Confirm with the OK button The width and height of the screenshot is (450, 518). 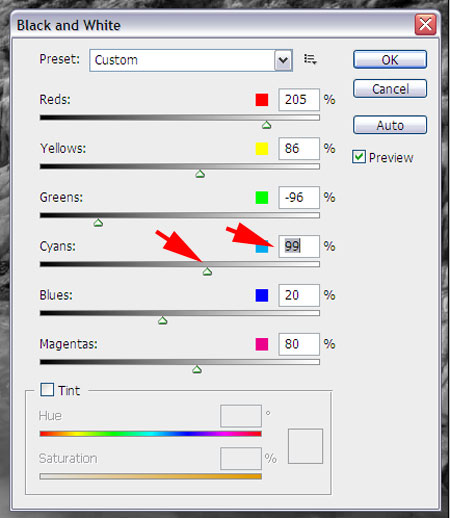(x=390, y=60)
